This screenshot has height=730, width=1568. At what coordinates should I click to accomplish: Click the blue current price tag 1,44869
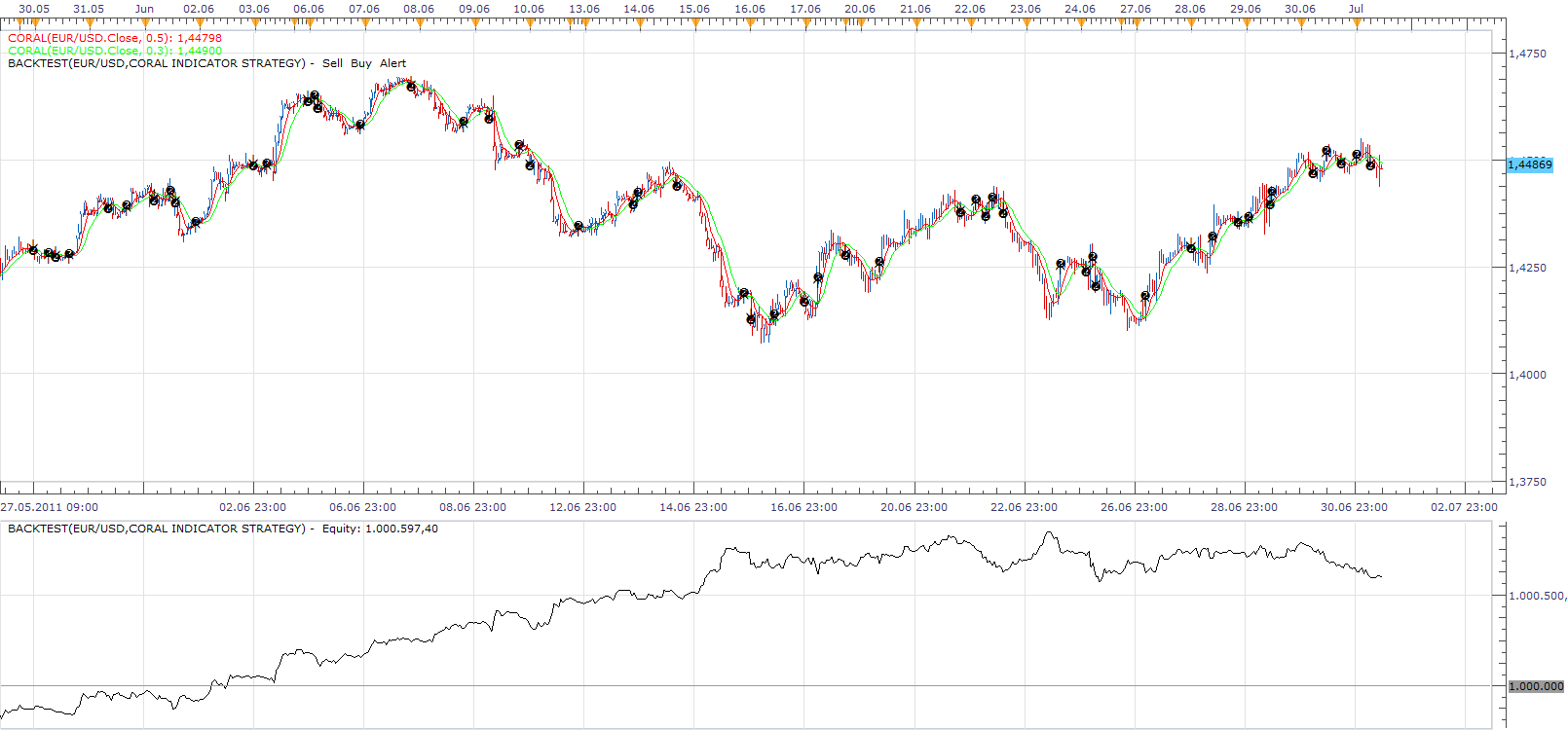[1529, 164]
